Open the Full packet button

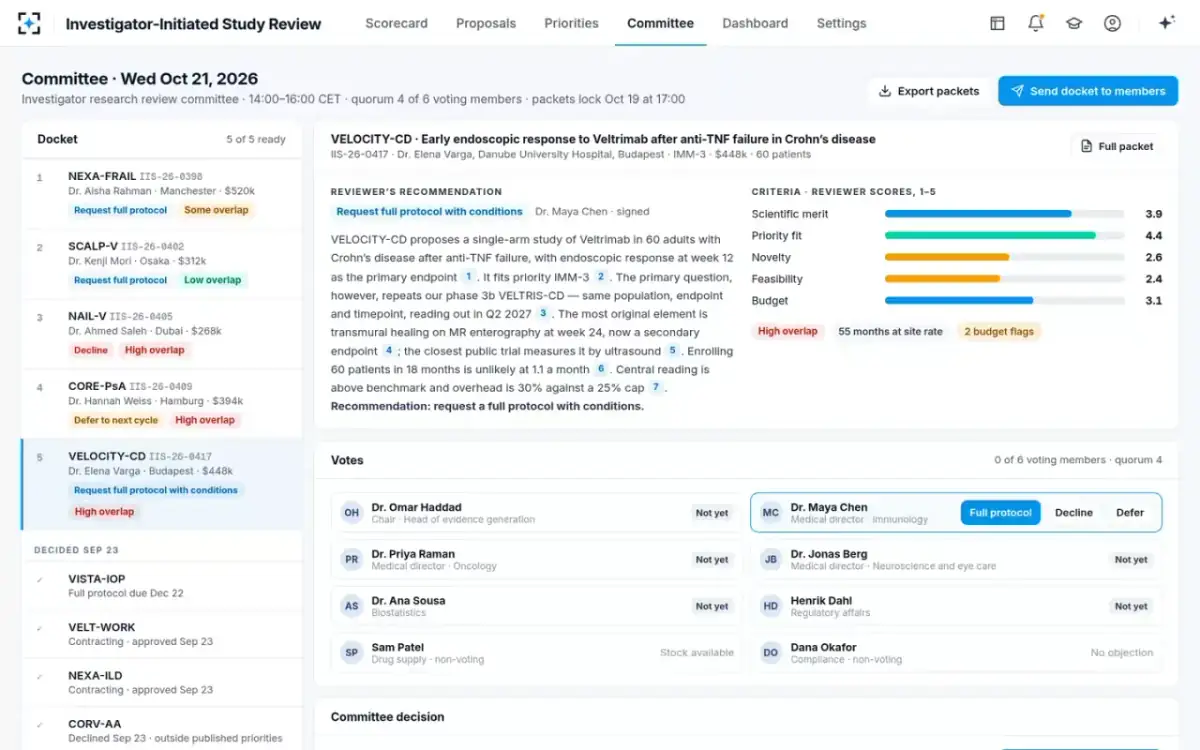point(1116,146)
